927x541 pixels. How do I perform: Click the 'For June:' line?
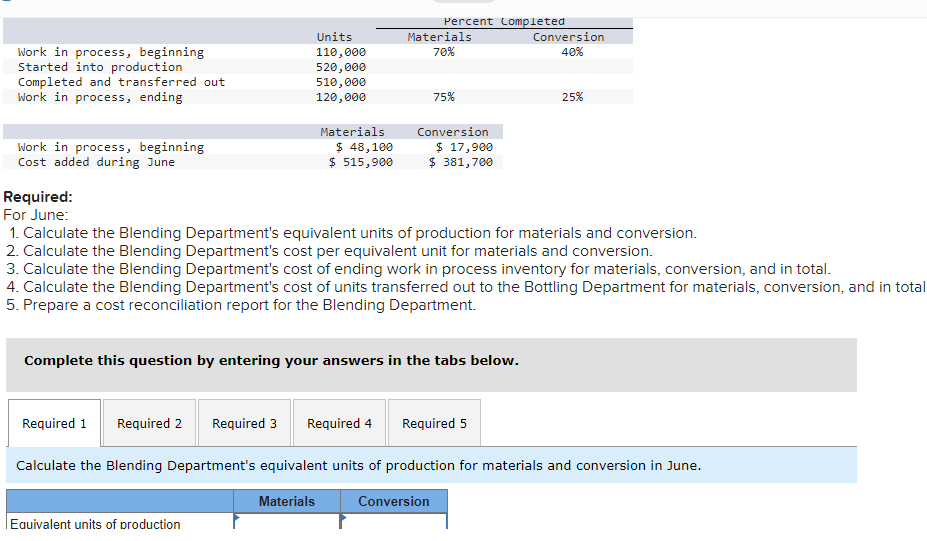coord(35,215)
